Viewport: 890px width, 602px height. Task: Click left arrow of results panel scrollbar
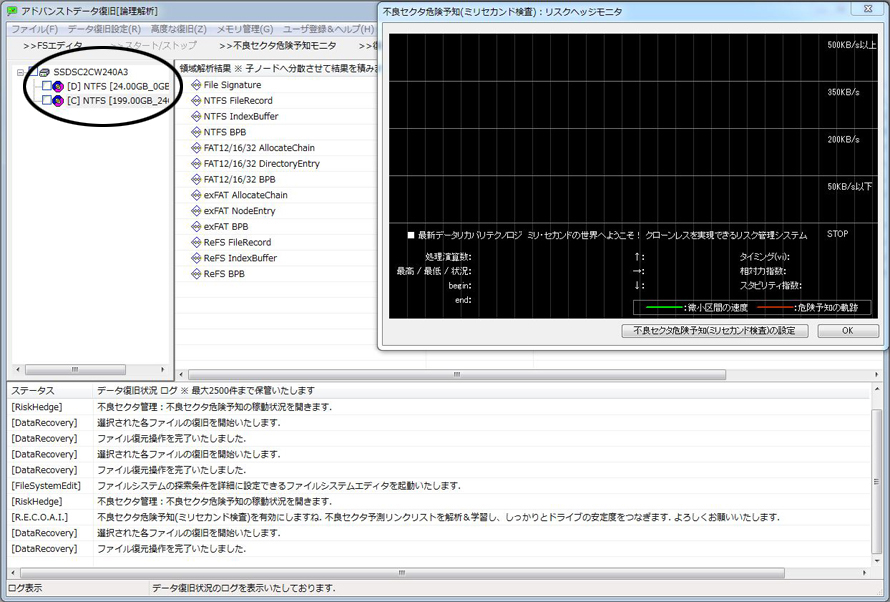[182, 374]
